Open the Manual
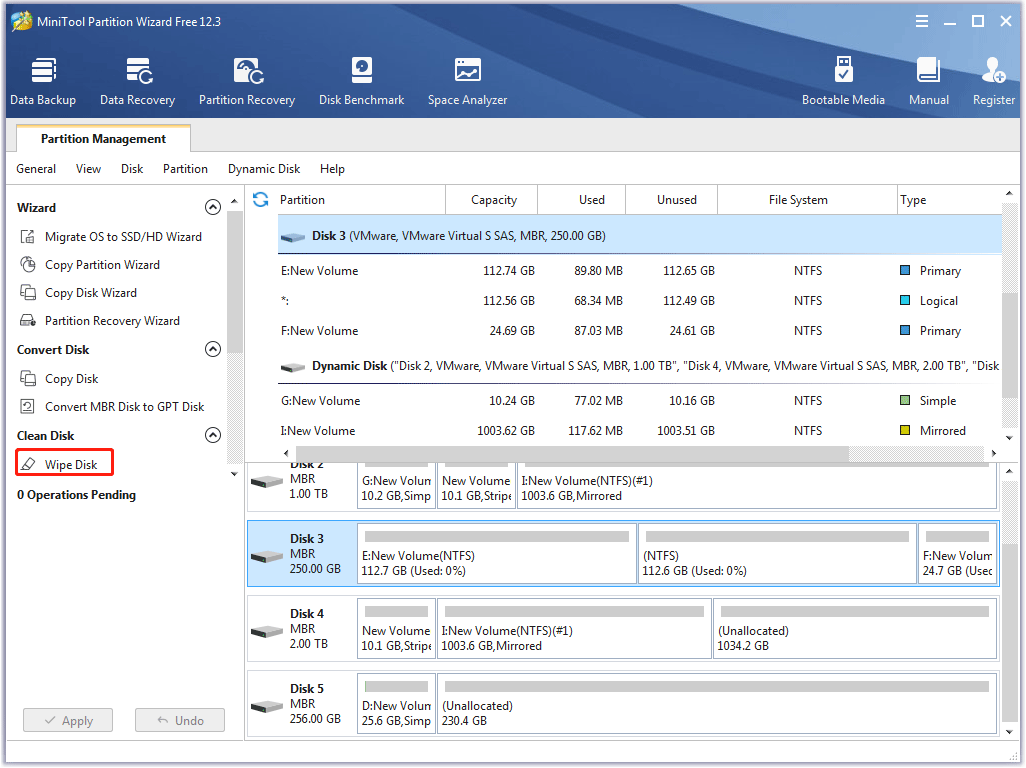 point(928,80)
